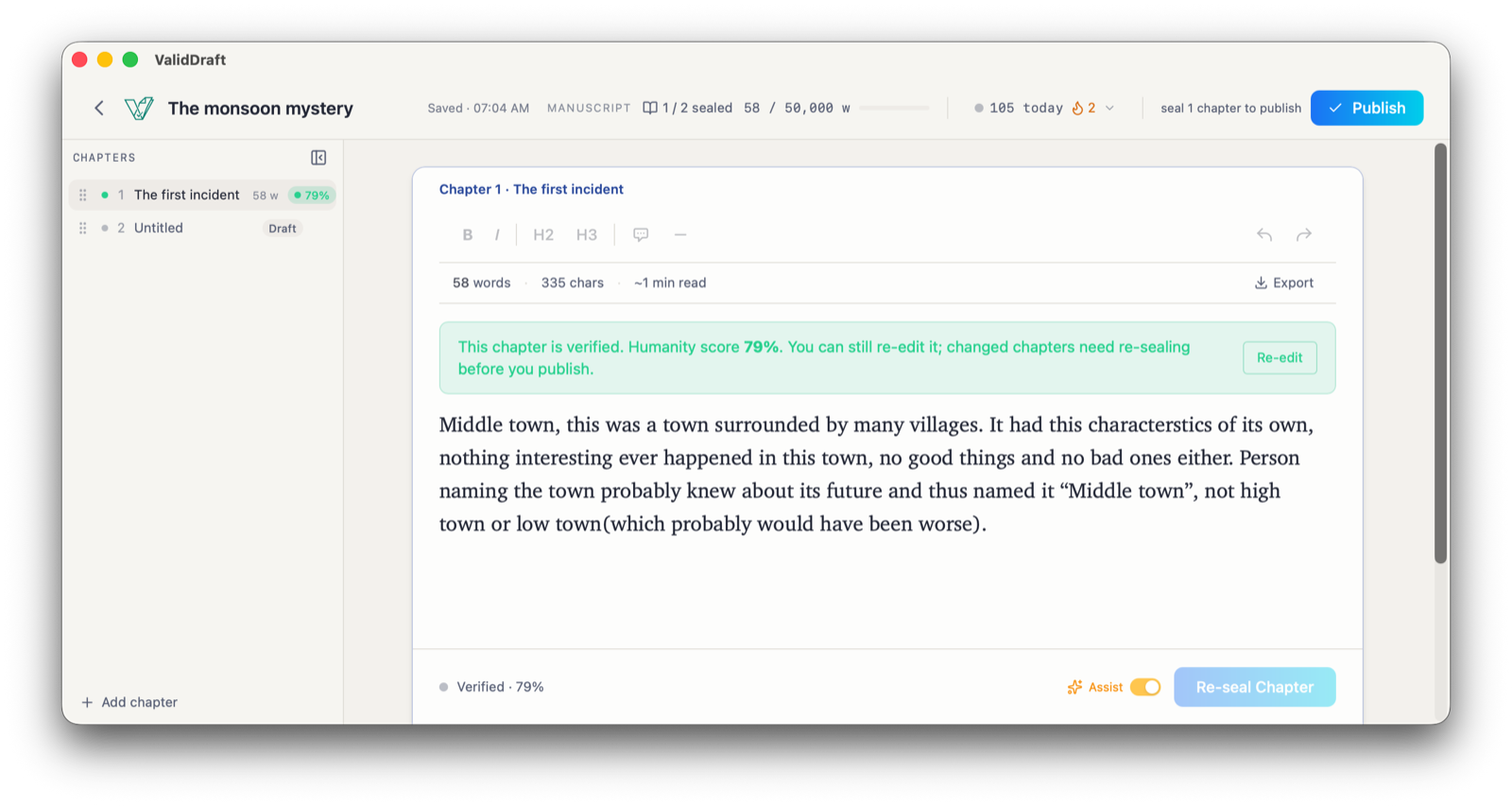The width and height of the screenshot is (1512, 806).
Task: Click the seal 1 chapter to publish hint
Action: pos(1230,108)
